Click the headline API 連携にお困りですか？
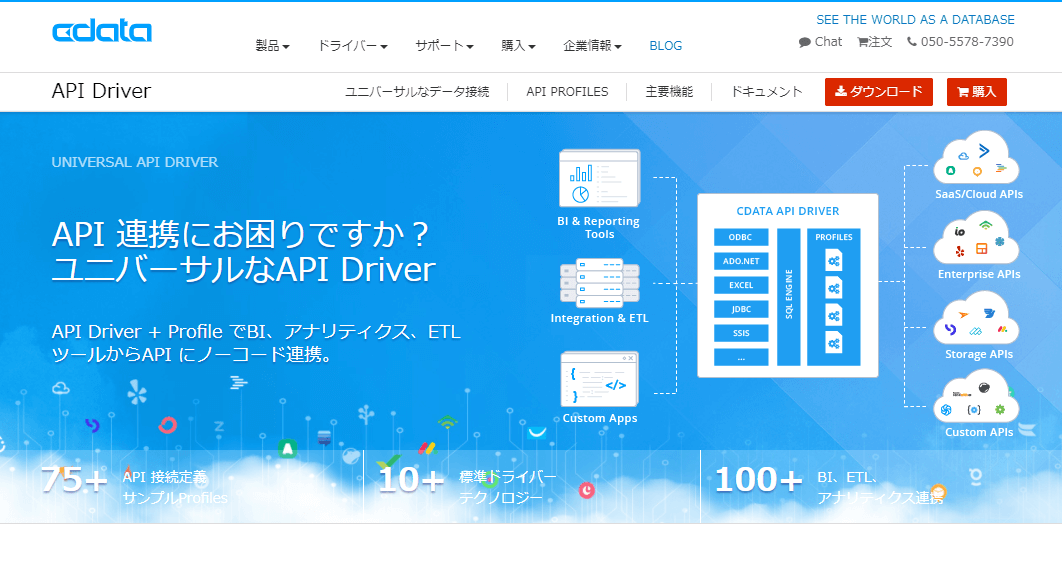The width and height of the screenshot is (1062, 566). point(240,234)
